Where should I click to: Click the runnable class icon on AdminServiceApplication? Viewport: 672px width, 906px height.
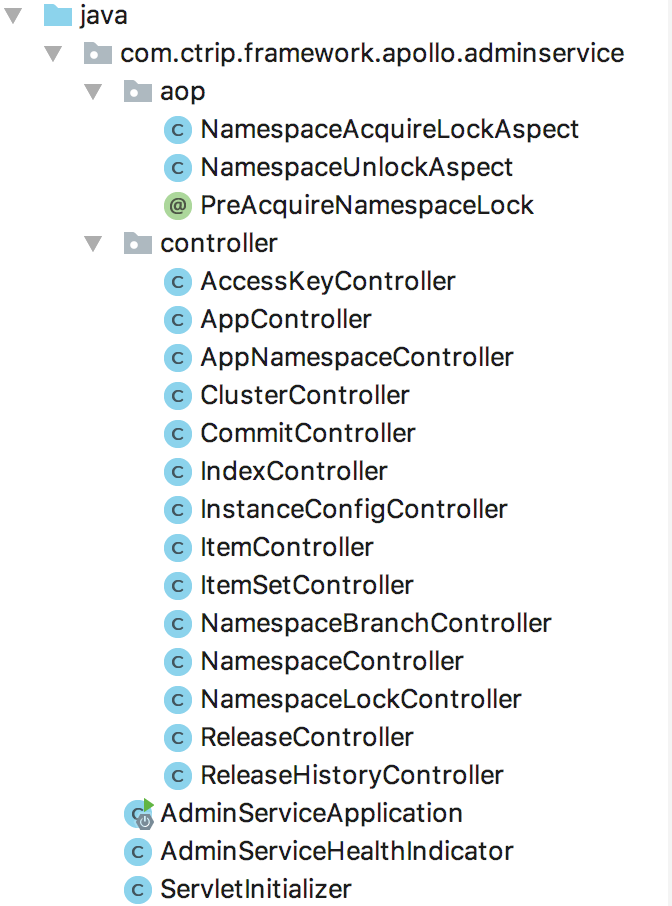pos(137,814)
